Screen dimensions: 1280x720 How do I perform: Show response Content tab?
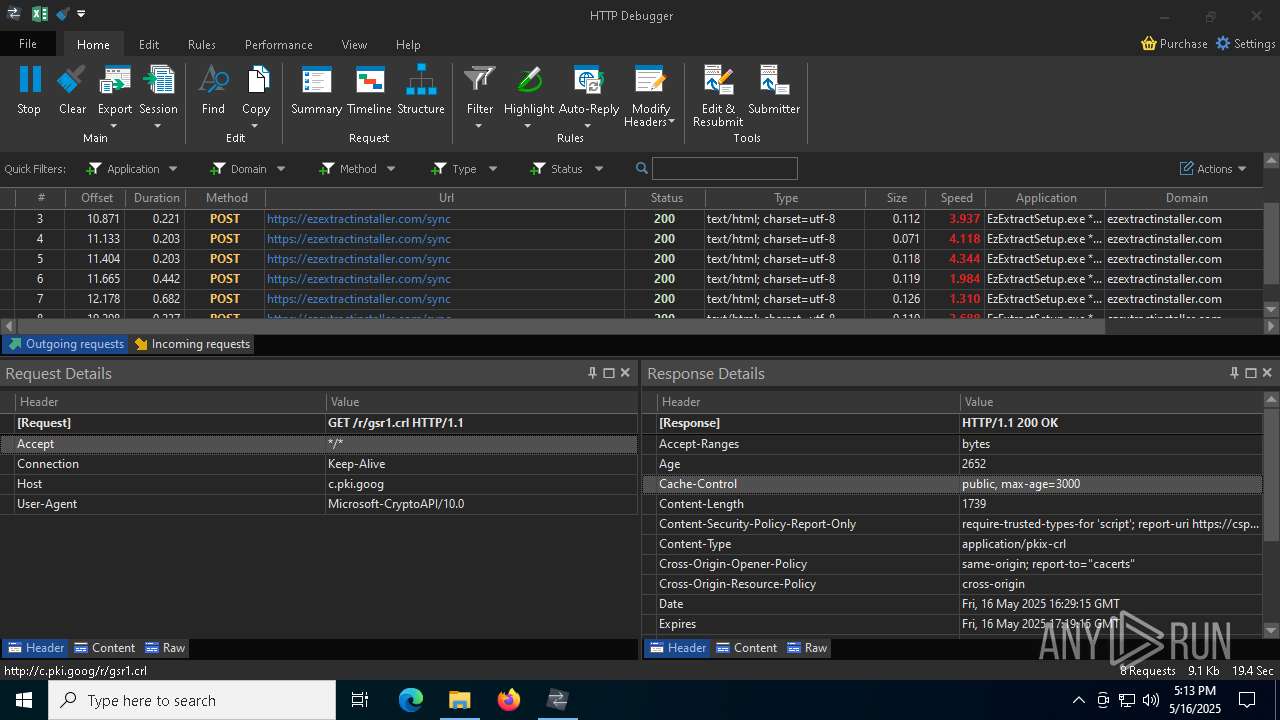pos(747,648)
